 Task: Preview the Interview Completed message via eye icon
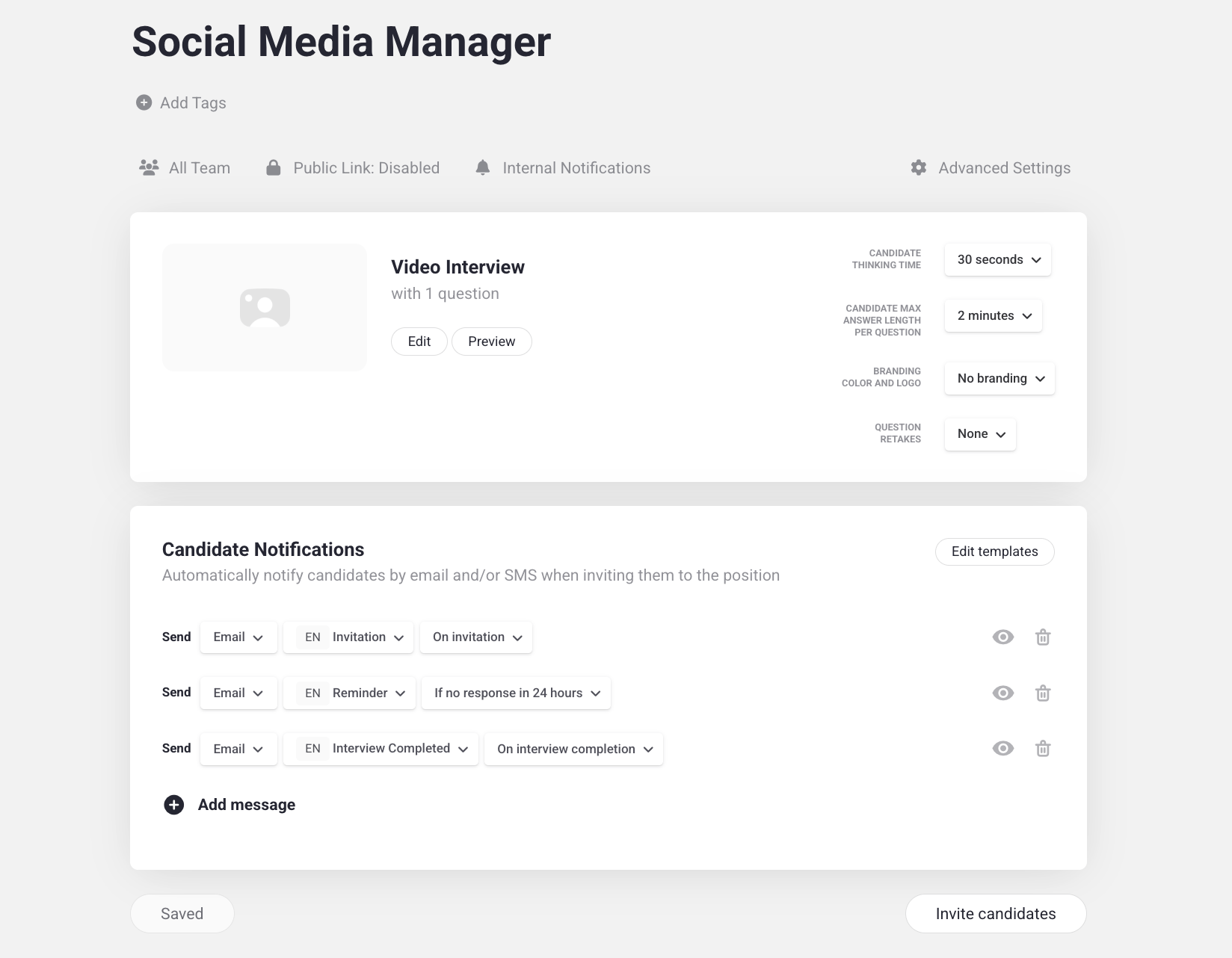point(1003,748)
